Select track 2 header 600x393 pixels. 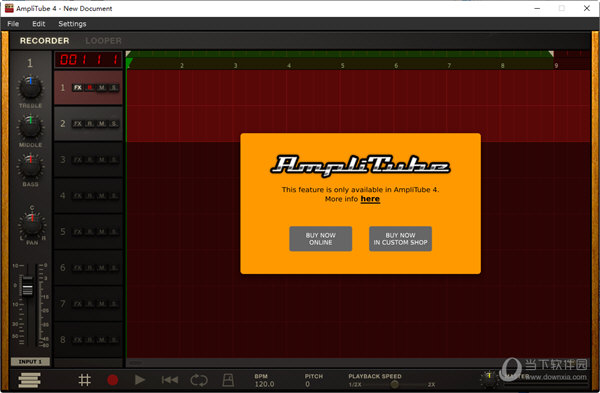[88, 124]
